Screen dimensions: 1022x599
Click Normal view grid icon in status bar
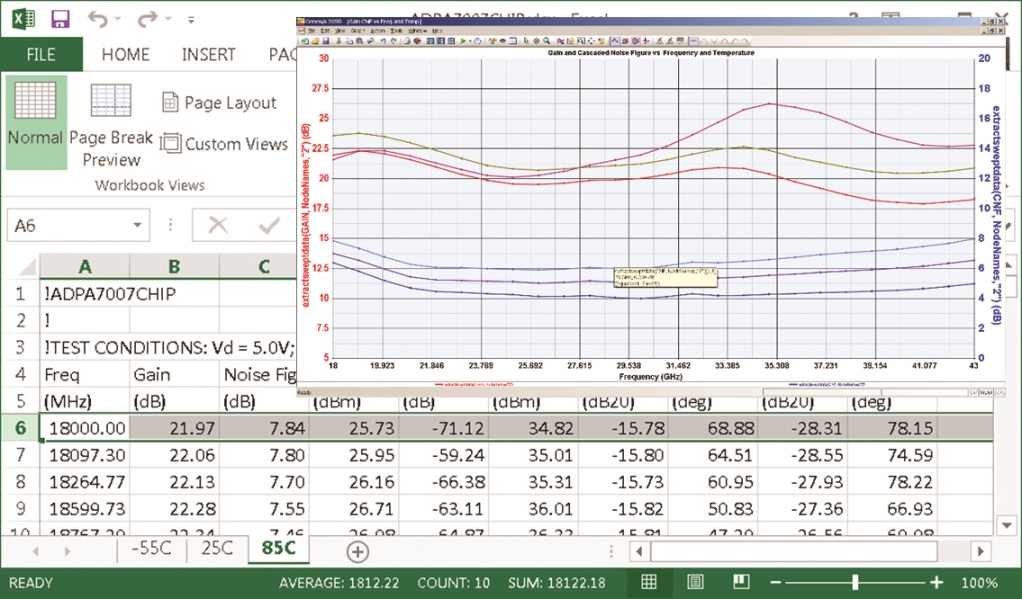click(x=649, y=582)
